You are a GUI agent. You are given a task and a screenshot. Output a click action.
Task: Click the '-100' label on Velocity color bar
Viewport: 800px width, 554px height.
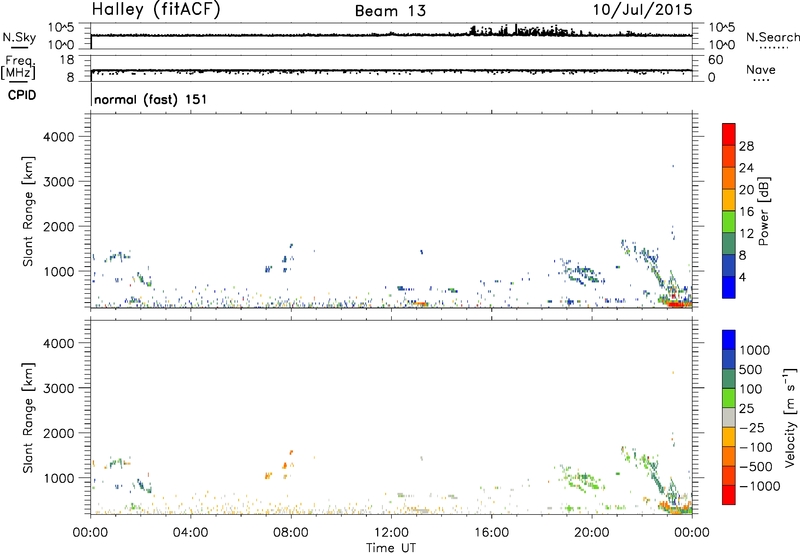[x=756, y=447]
